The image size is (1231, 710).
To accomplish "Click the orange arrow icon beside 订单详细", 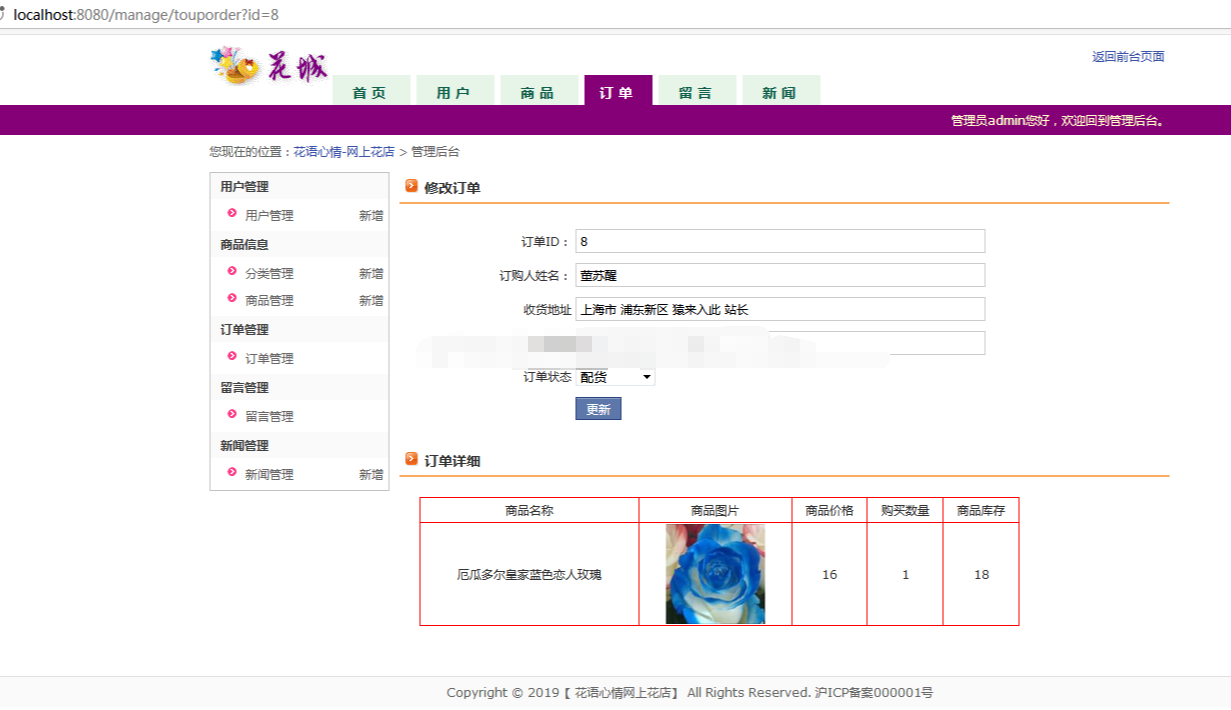I will 411,459.
